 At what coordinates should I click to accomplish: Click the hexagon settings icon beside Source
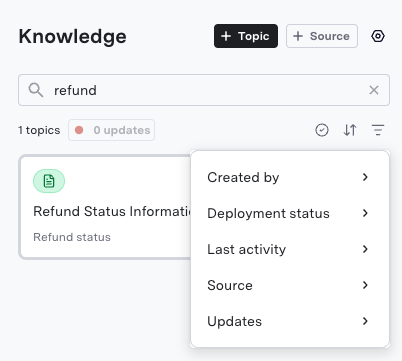[378, 36]
